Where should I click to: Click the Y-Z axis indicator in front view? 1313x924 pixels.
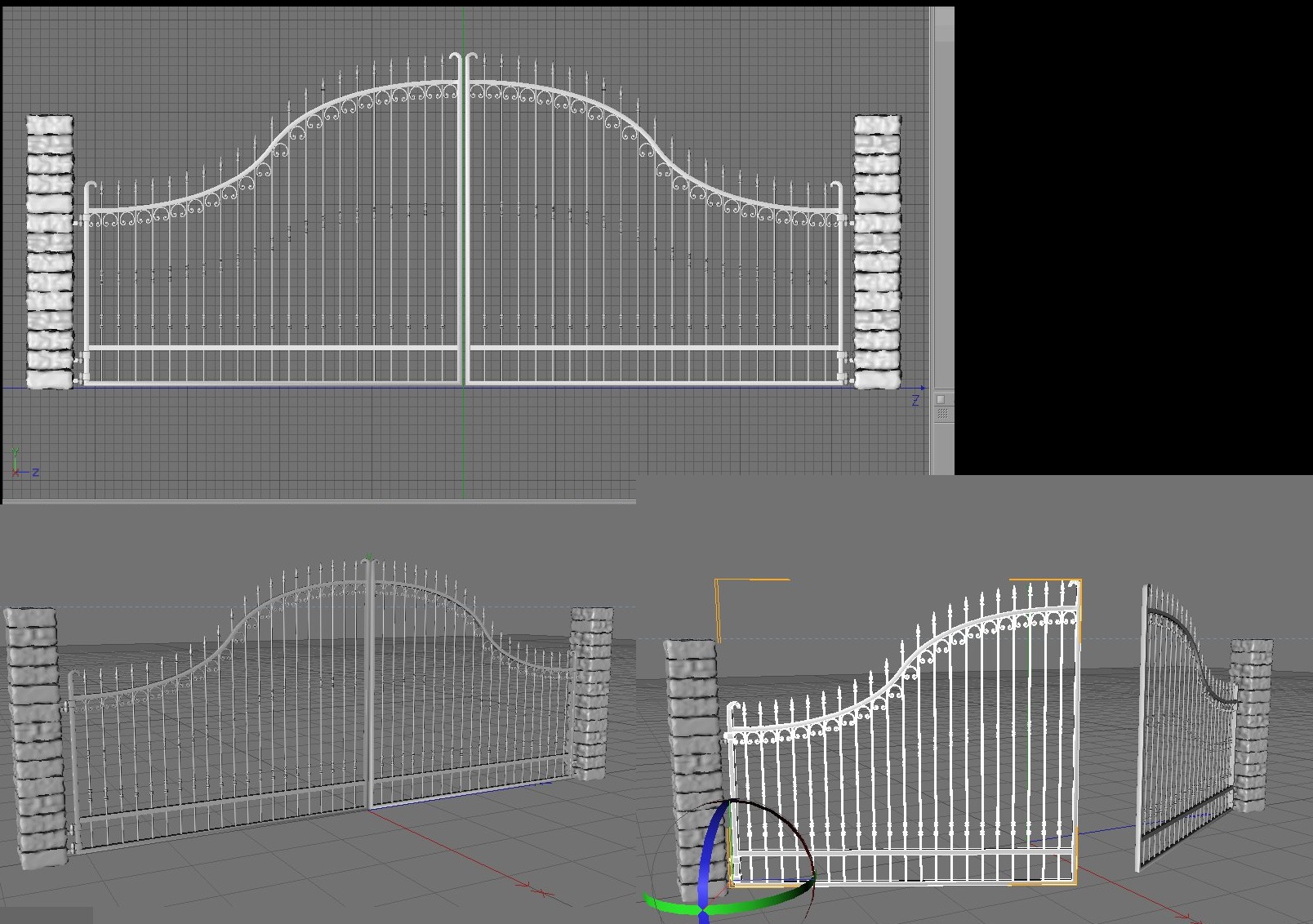[24, 463]
